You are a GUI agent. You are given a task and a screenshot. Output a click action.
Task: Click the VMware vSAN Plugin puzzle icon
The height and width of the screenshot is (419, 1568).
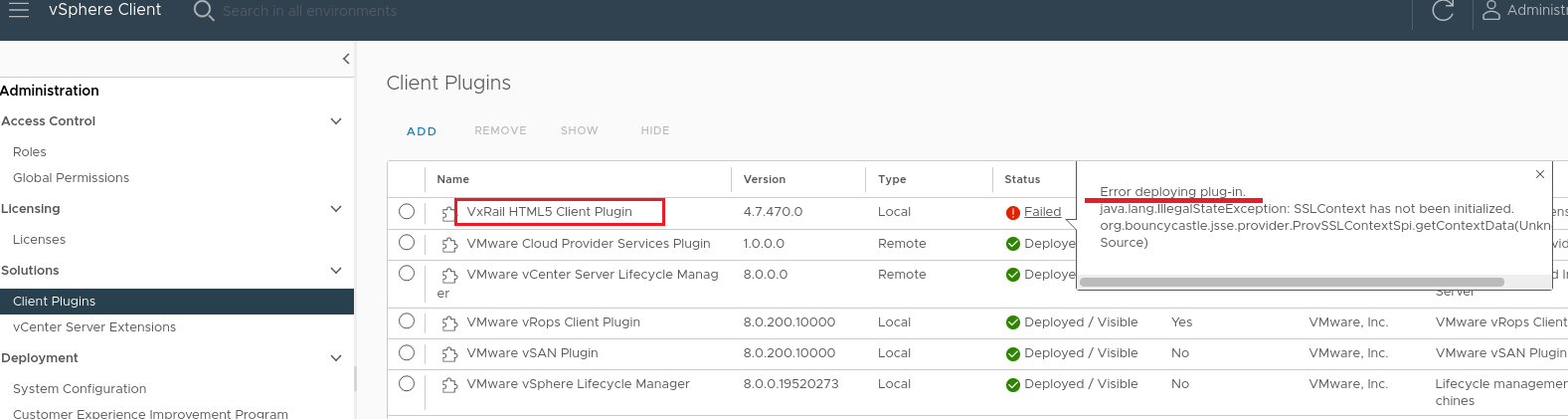[x=449, y=353]
